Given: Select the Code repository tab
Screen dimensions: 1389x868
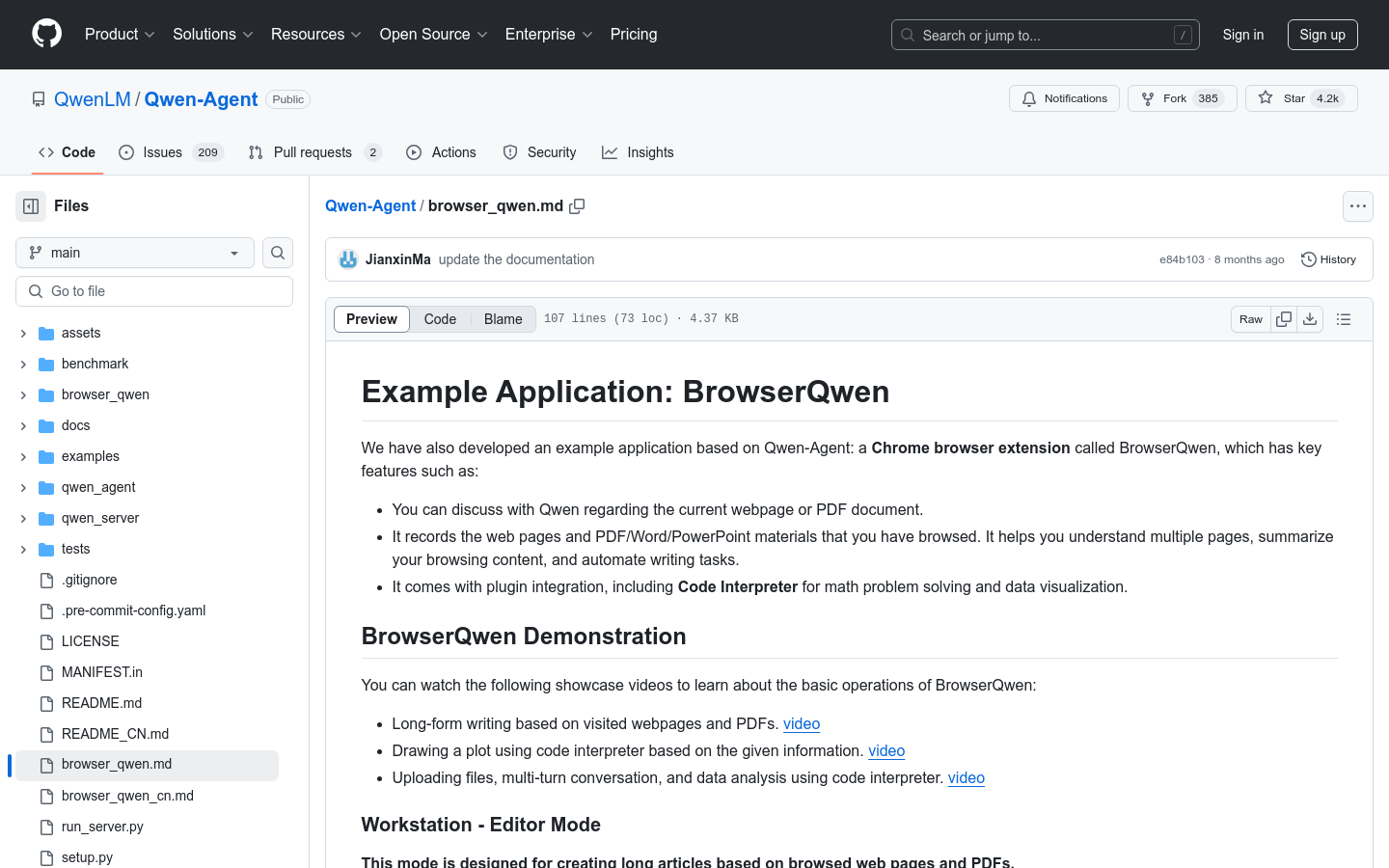Looking at the screenshot, I should coord(68,152).
